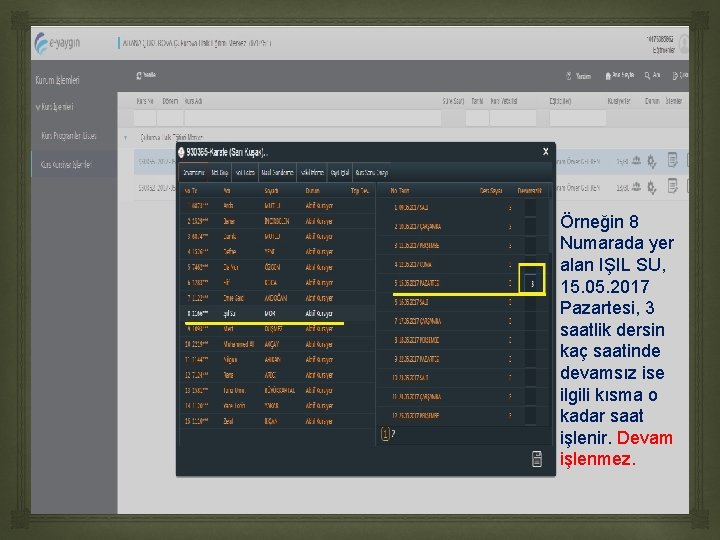This screenshot has width=720, height=540.
Task: Open document icon in second course row
Action: pos(673,186)
